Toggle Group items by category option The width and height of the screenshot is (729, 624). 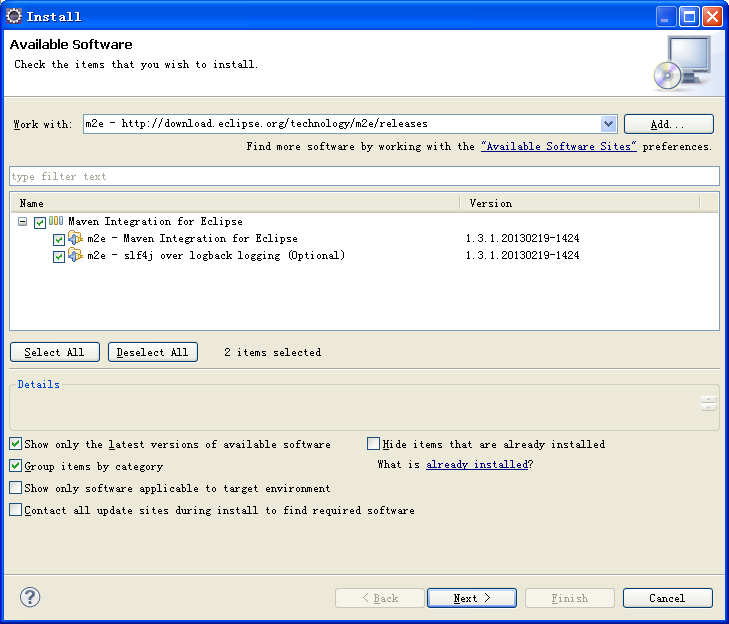[x=15, y=465]
